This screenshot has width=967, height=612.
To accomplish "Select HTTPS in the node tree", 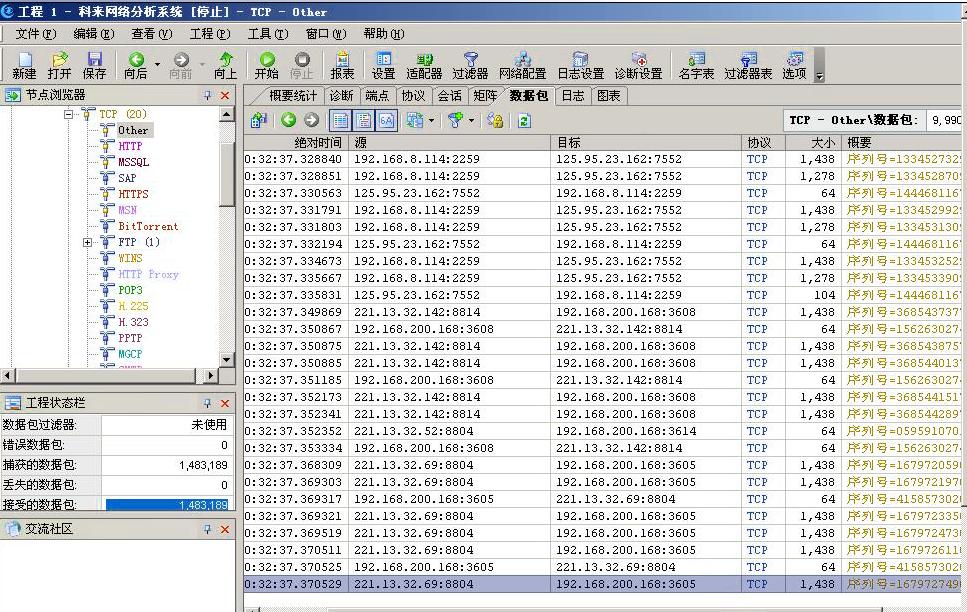I will pos(133,194).
